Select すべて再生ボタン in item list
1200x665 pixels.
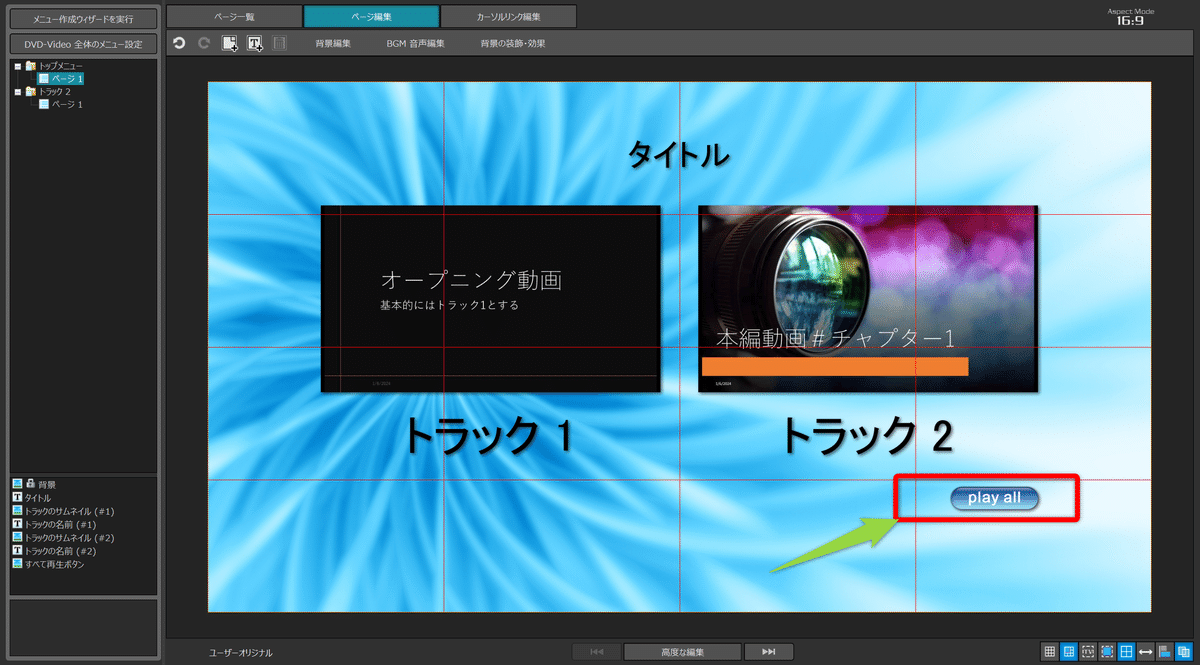tap(48, 564)
